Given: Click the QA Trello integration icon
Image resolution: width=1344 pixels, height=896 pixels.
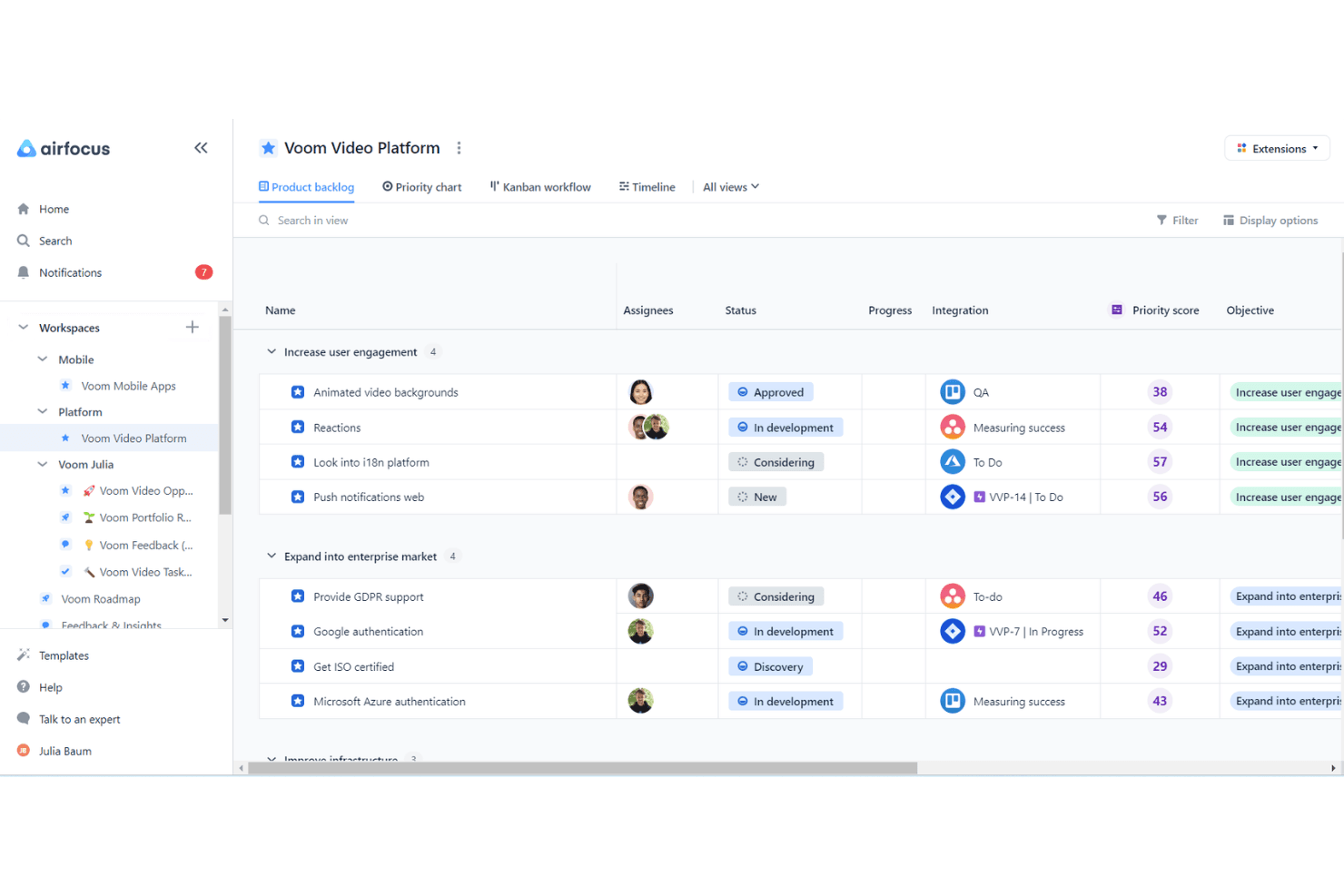Looking at the screenshot, I should (952, 392).
